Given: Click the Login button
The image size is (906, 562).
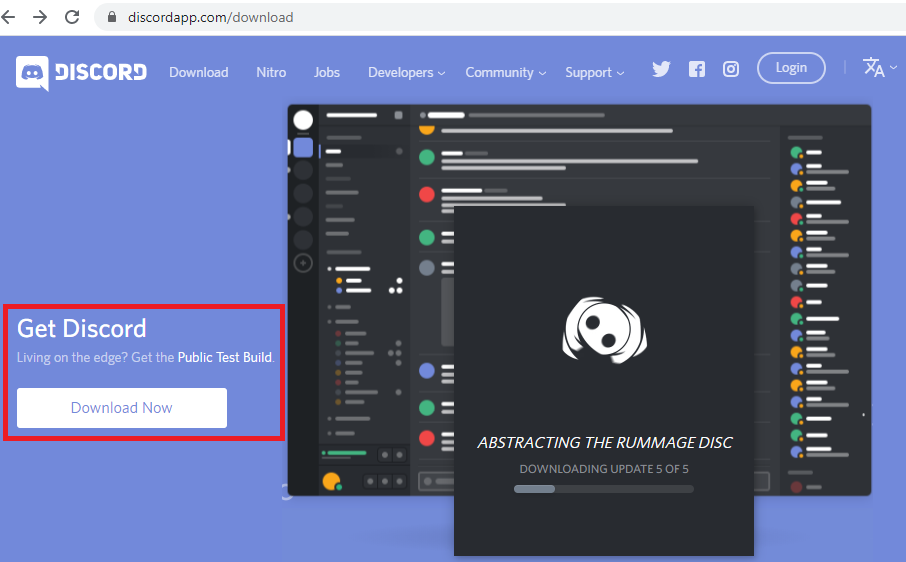Looking at the screenshot, I should [x=791, y=68].
